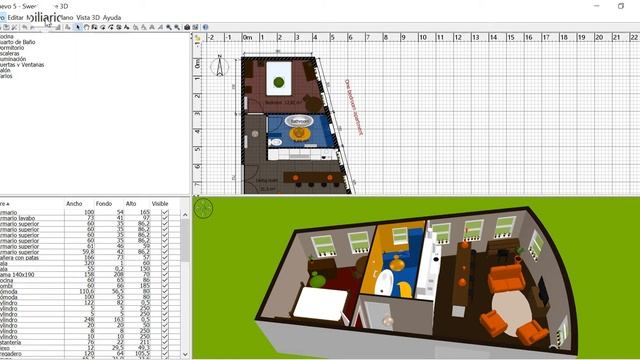
Task: Open the Editar menu
Action: point(16,18)
